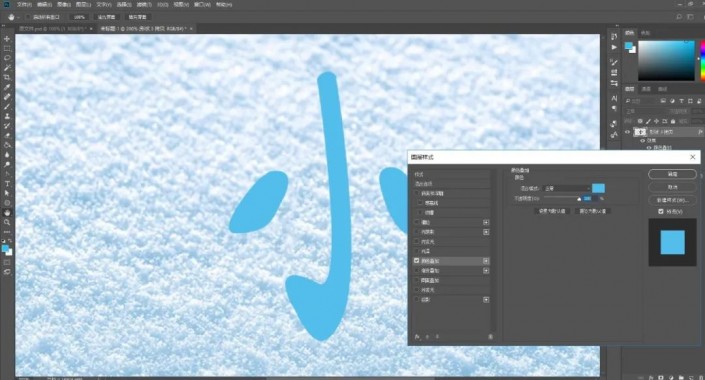
Task: Open the overlay color swatch
Action: (598, 188)
